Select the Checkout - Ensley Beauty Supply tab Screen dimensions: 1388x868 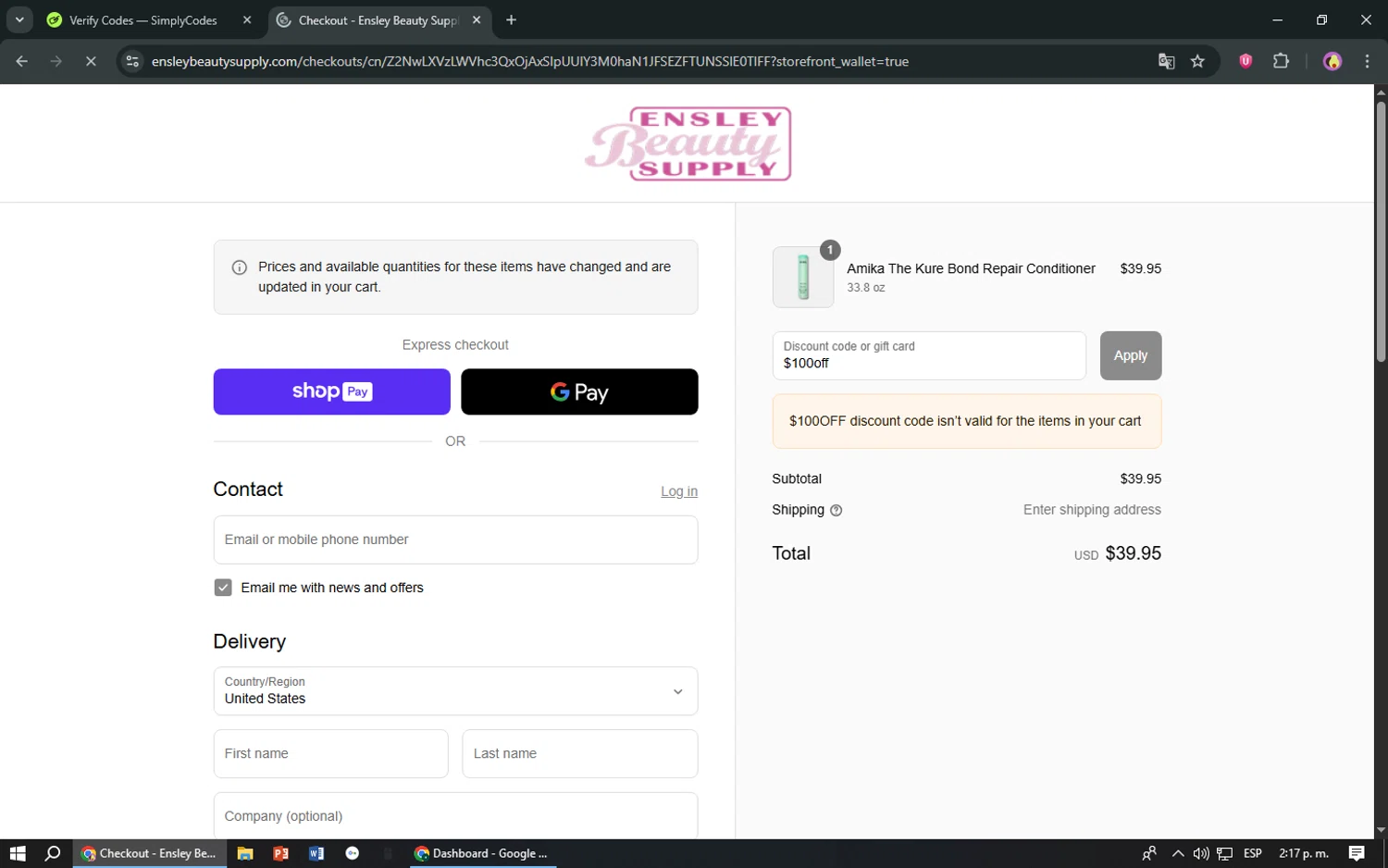pos(380,19)
